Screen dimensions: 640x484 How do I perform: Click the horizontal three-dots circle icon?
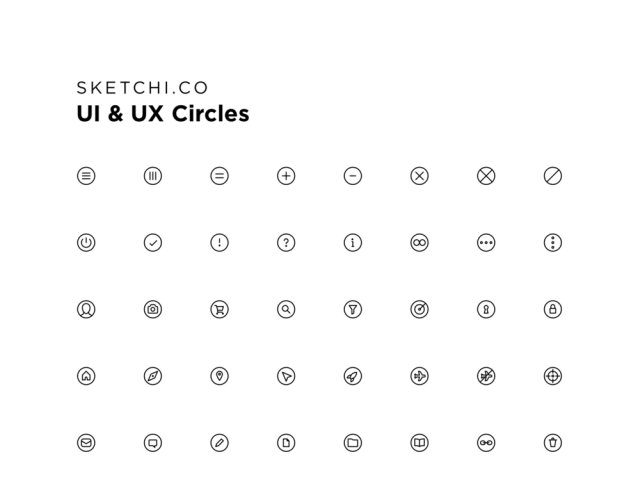[486, 243]
